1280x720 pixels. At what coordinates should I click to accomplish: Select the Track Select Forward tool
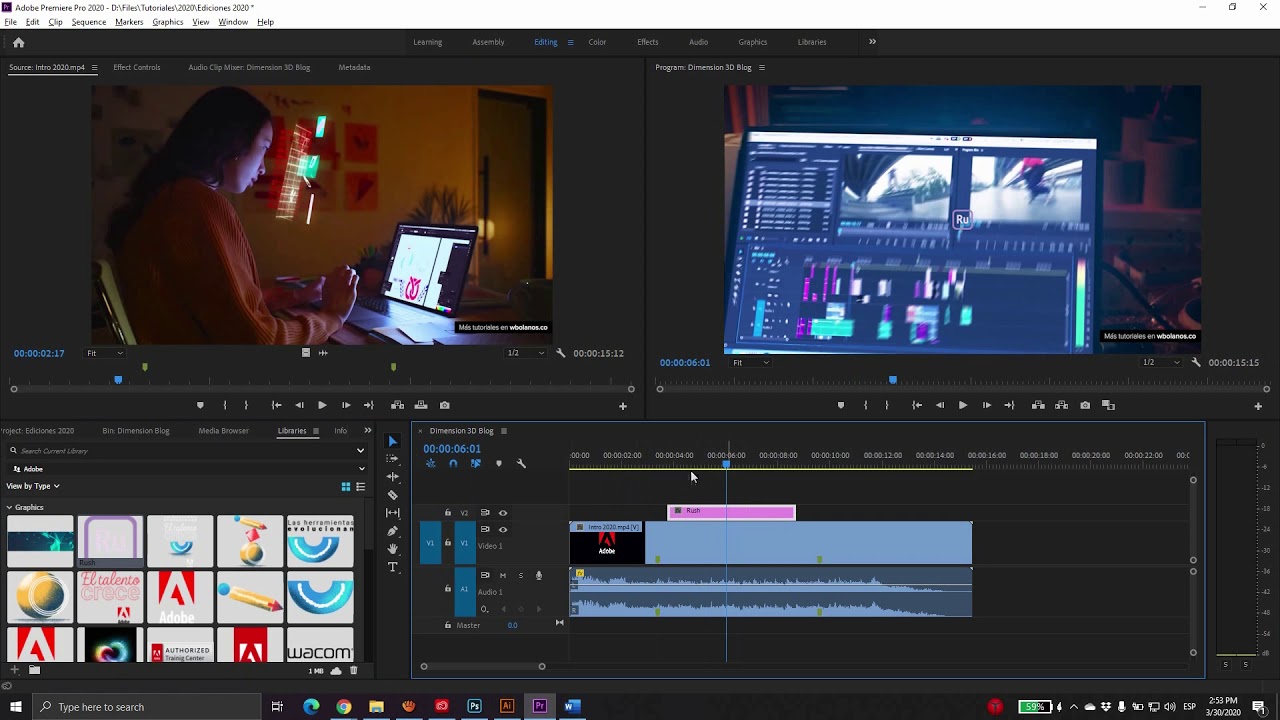pos(392,459)
